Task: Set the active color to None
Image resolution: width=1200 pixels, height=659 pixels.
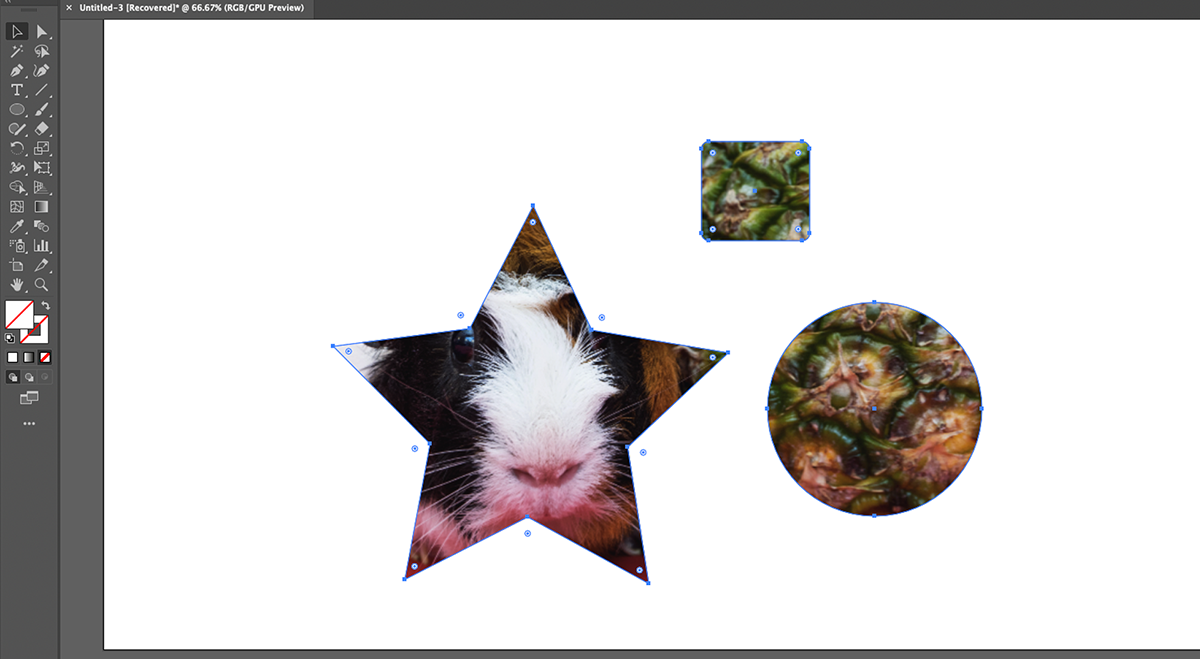Action: coord(44,357)
